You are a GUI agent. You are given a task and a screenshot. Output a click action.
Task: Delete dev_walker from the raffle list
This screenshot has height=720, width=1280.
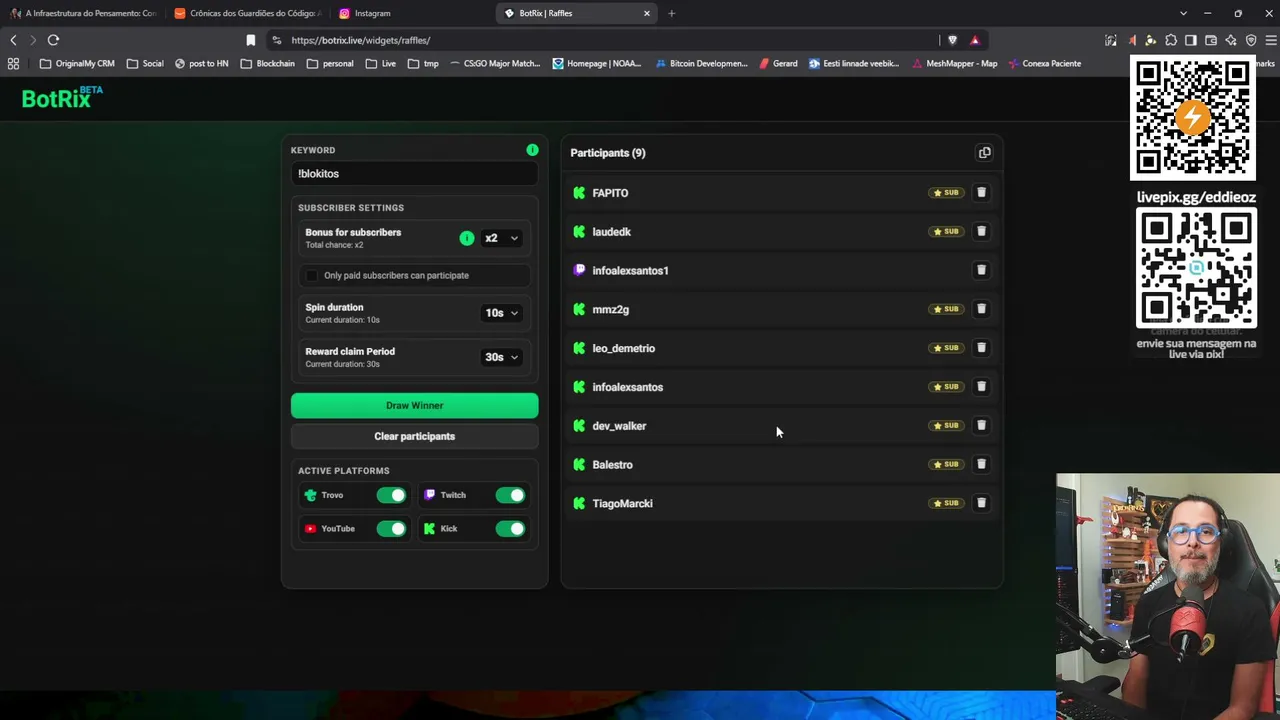[x=981, y=425]
